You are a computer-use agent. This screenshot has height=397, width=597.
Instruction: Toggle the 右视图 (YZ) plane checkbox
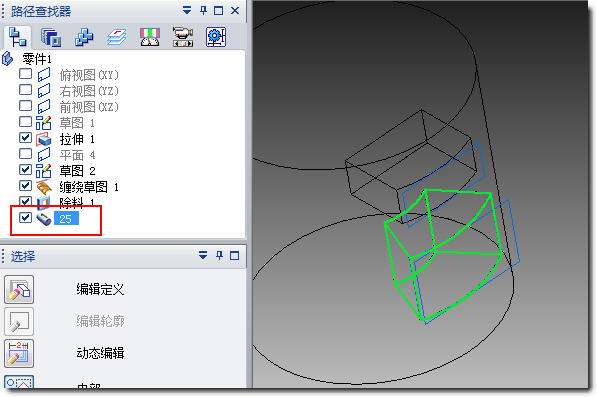click(26, 89)
